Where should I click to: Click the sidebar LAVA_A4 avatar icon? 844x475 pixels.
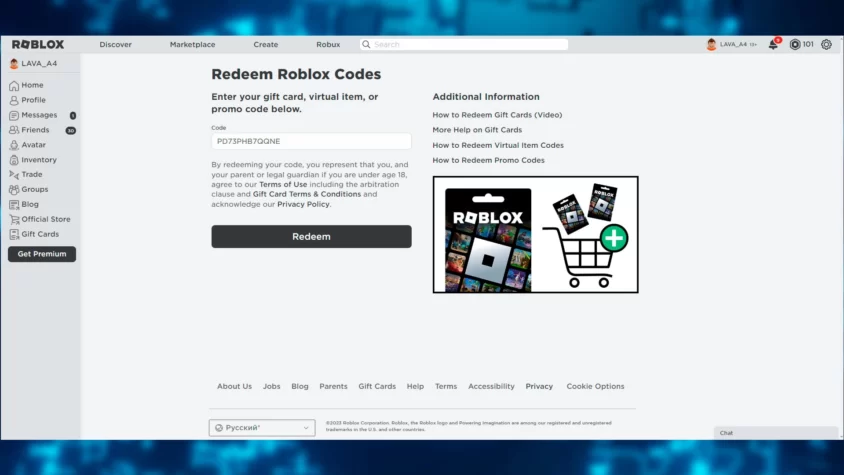pyautogui.click(x=14, y=64)
